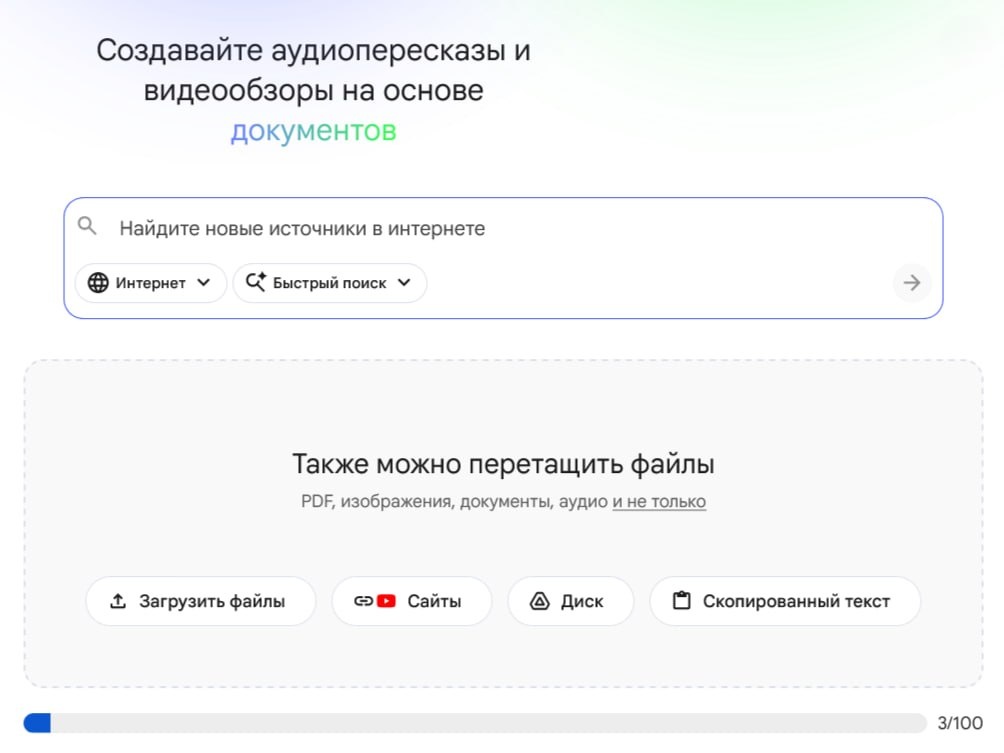Click the Загрузить файлы button
This screenshot has width=1004, height=753.
coord(200,601)
